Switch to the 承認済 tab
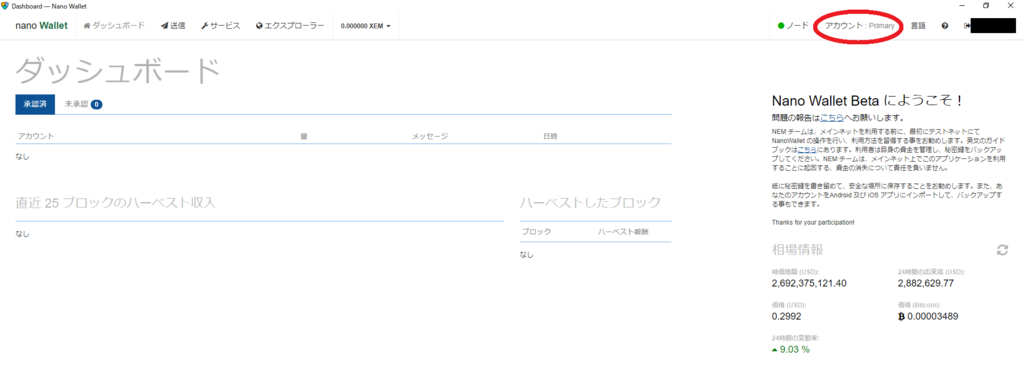This screenshot has width=1024, height=366. click(x=35, y=104)
